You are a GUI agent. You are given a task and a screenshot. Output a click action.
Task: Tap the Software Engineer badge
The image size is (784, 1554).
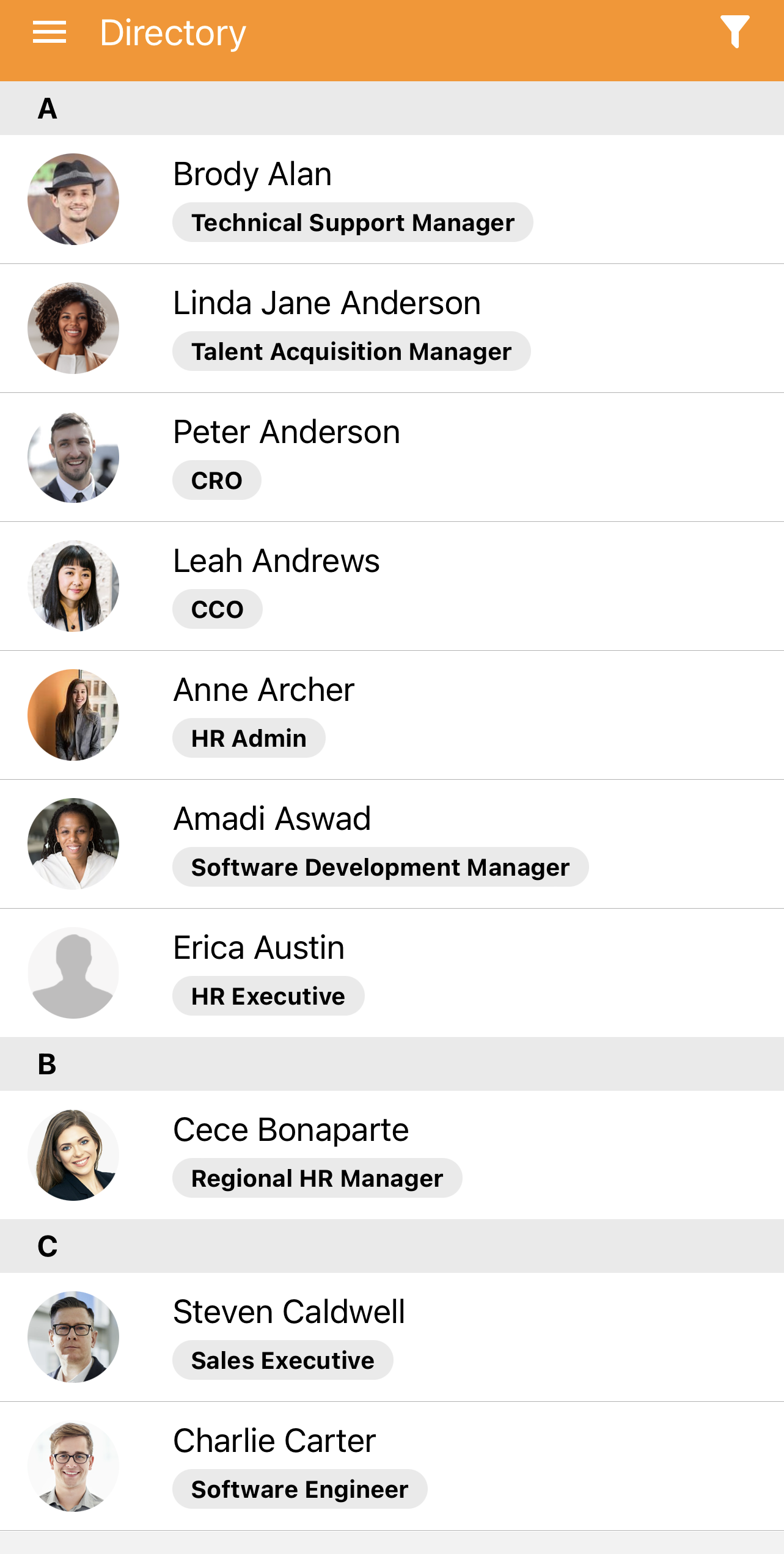(x=299, y=1490)
